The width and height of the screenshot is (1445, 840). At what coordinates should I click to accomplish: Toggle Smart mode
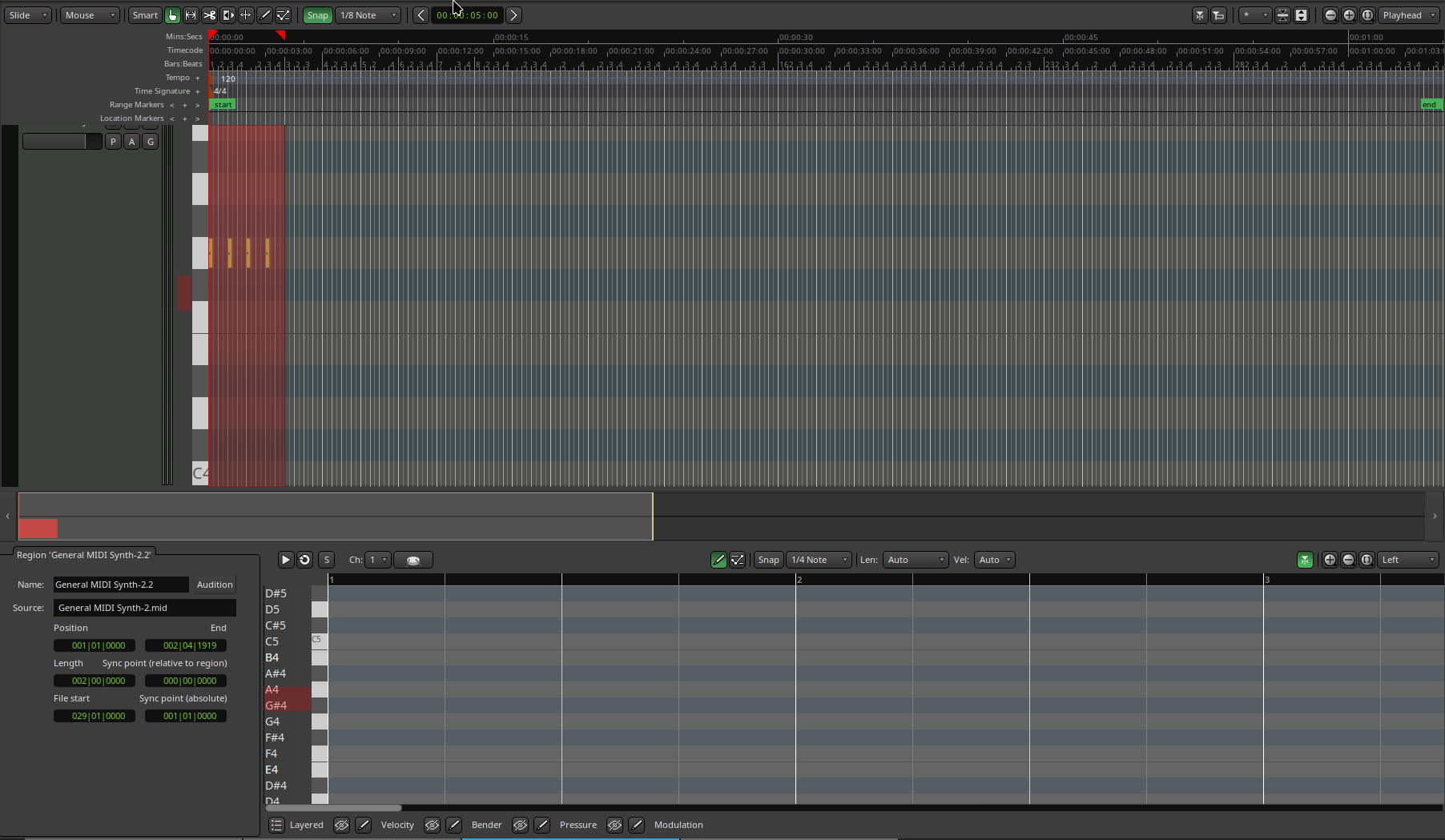coord(145,15)
